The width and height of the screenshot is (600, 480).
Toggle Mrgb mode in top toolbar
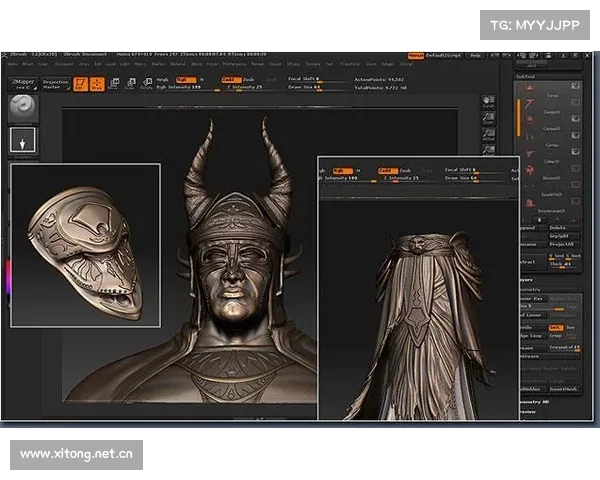click(163, 80)
